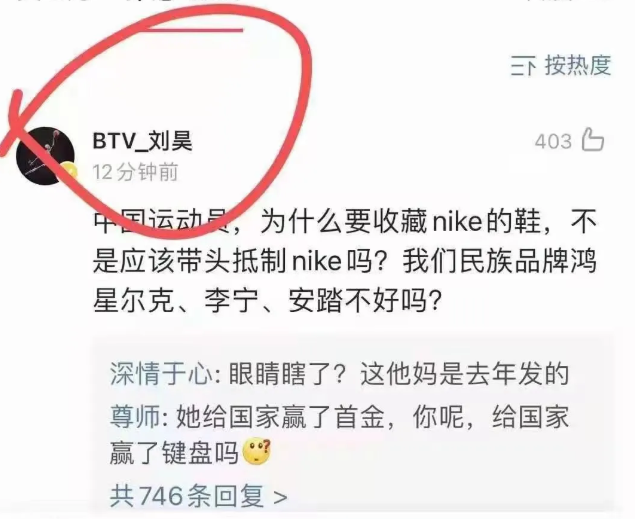Image resolution: width=635 pixels, height=519 pixels.
Task: Tap the reply text 眼睛瞎了?这他妈是去年发的
Action: tap(399, 374)
